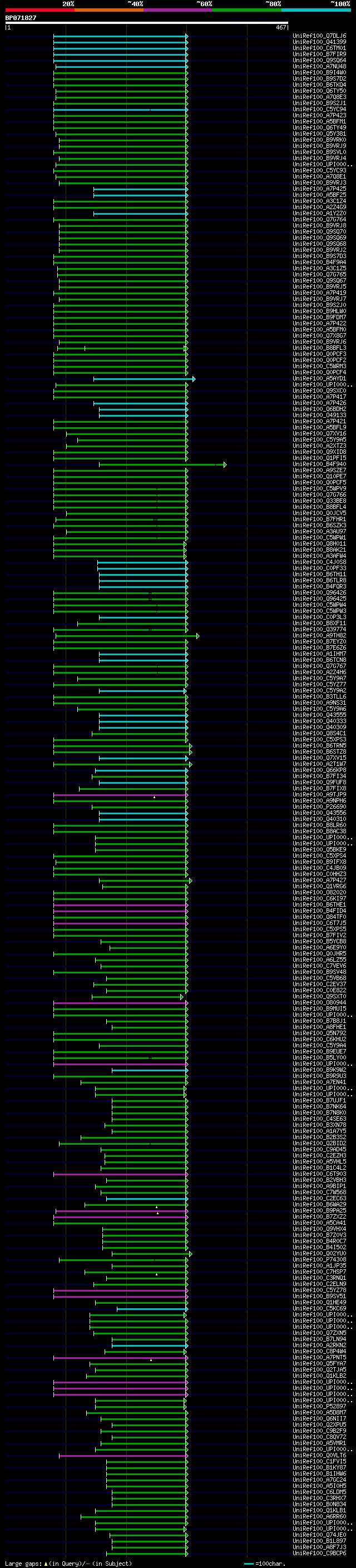Select label UniRef100_C5YC94
Screen dimensions: 356x1568
[x=319, y=110]
